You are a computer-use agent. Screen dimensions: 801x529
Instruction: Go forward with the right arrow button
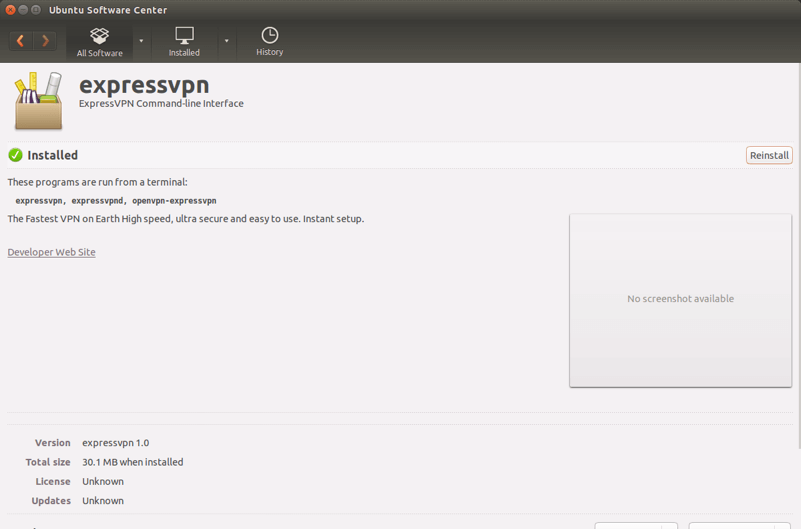tap(45, 41)
